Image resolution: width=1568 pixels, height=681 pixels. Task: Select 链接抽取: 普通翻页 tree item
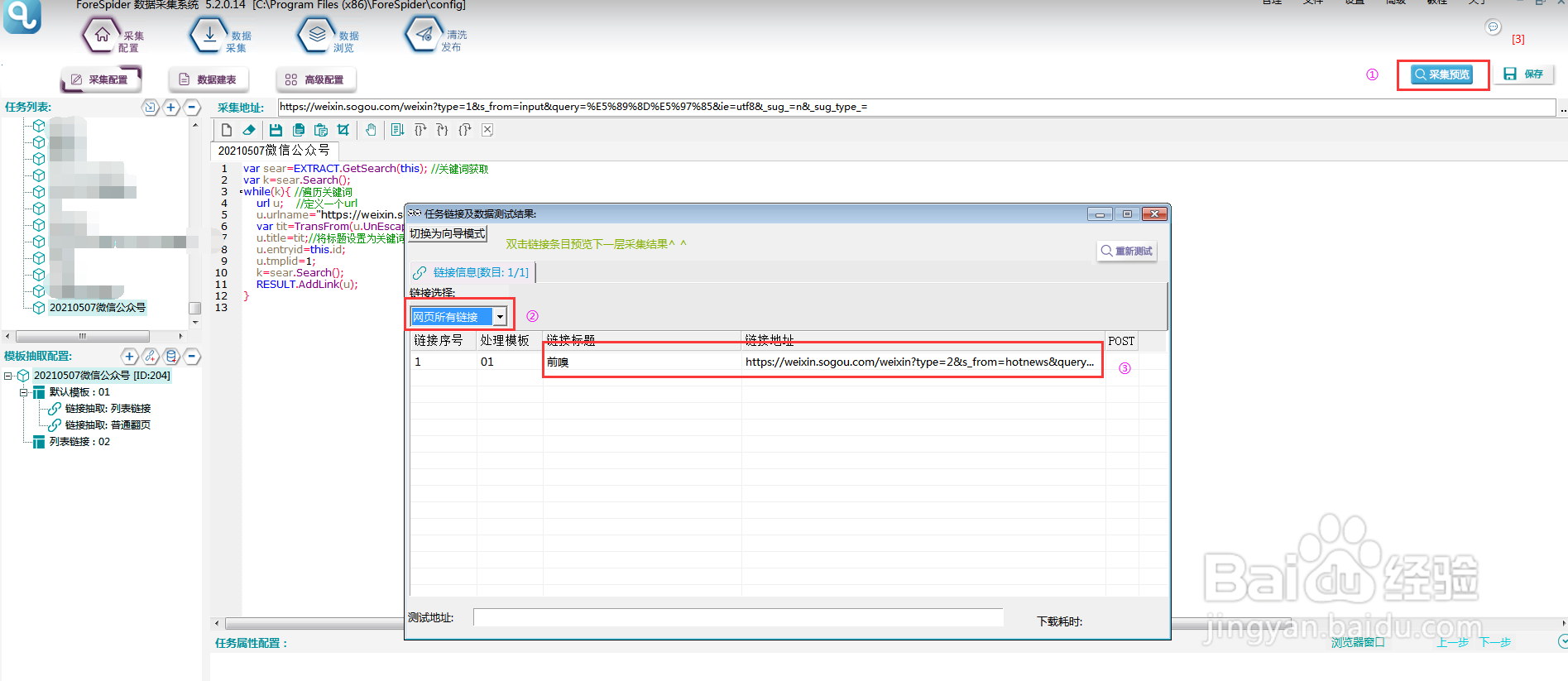(108, 425)
